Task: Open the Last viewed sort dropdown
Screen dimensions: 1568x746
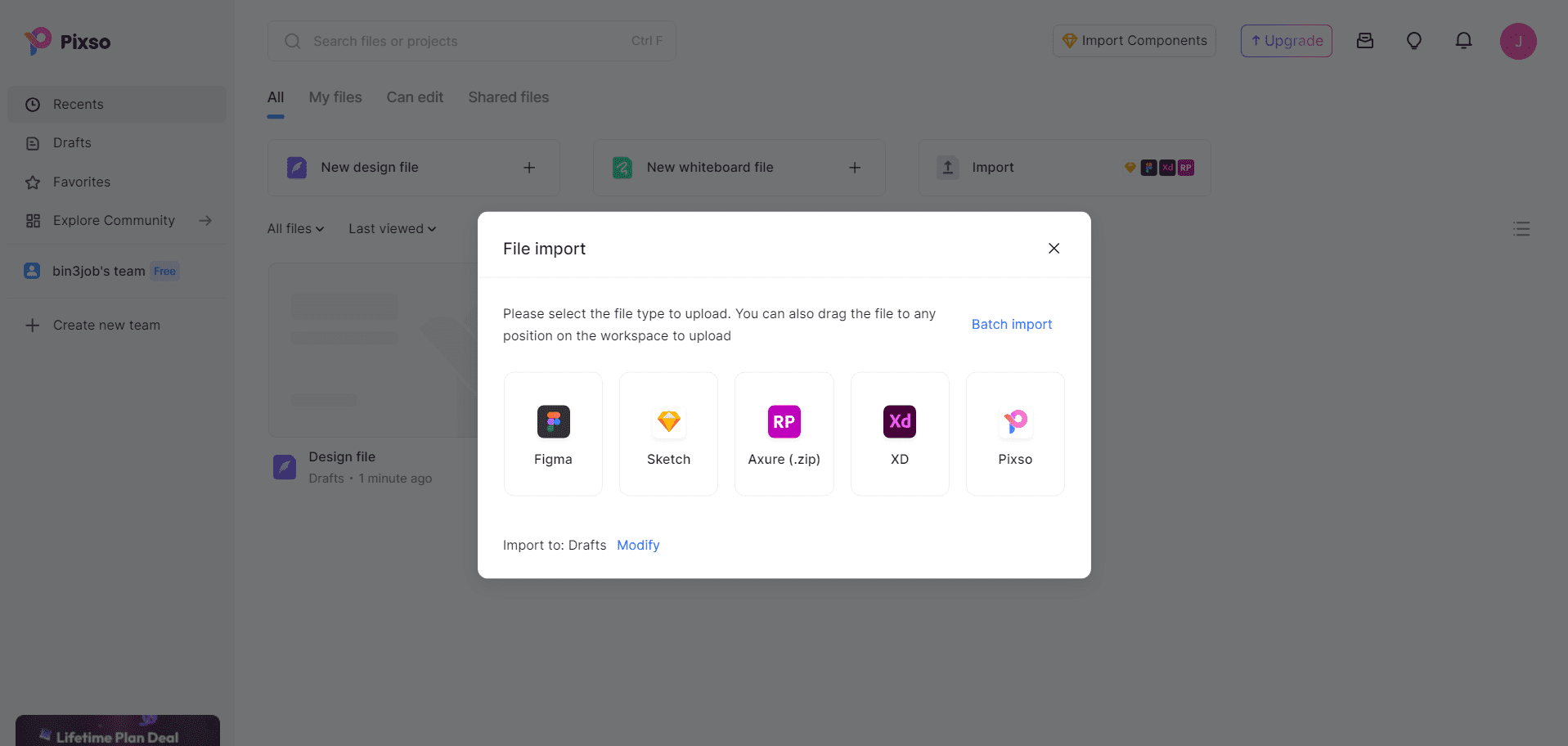Action: coord(392,229)
